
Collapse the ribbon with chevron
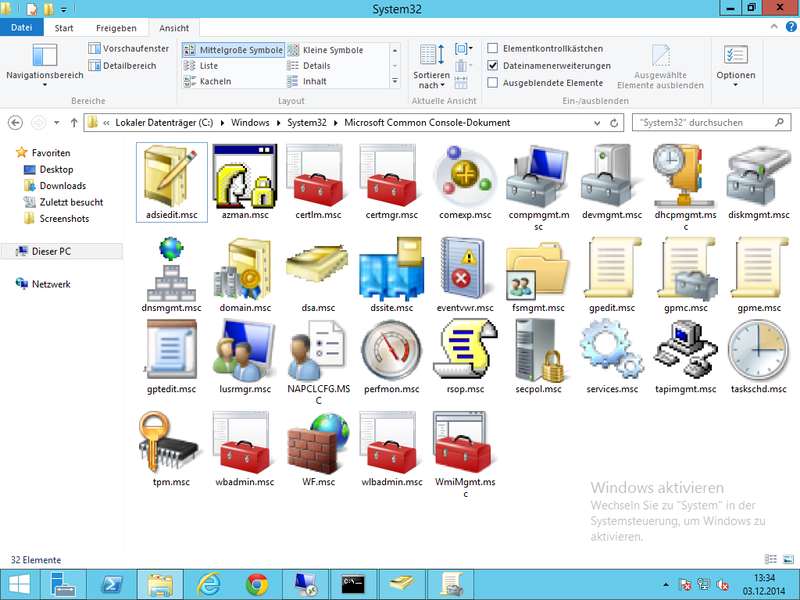click(774, 27)
